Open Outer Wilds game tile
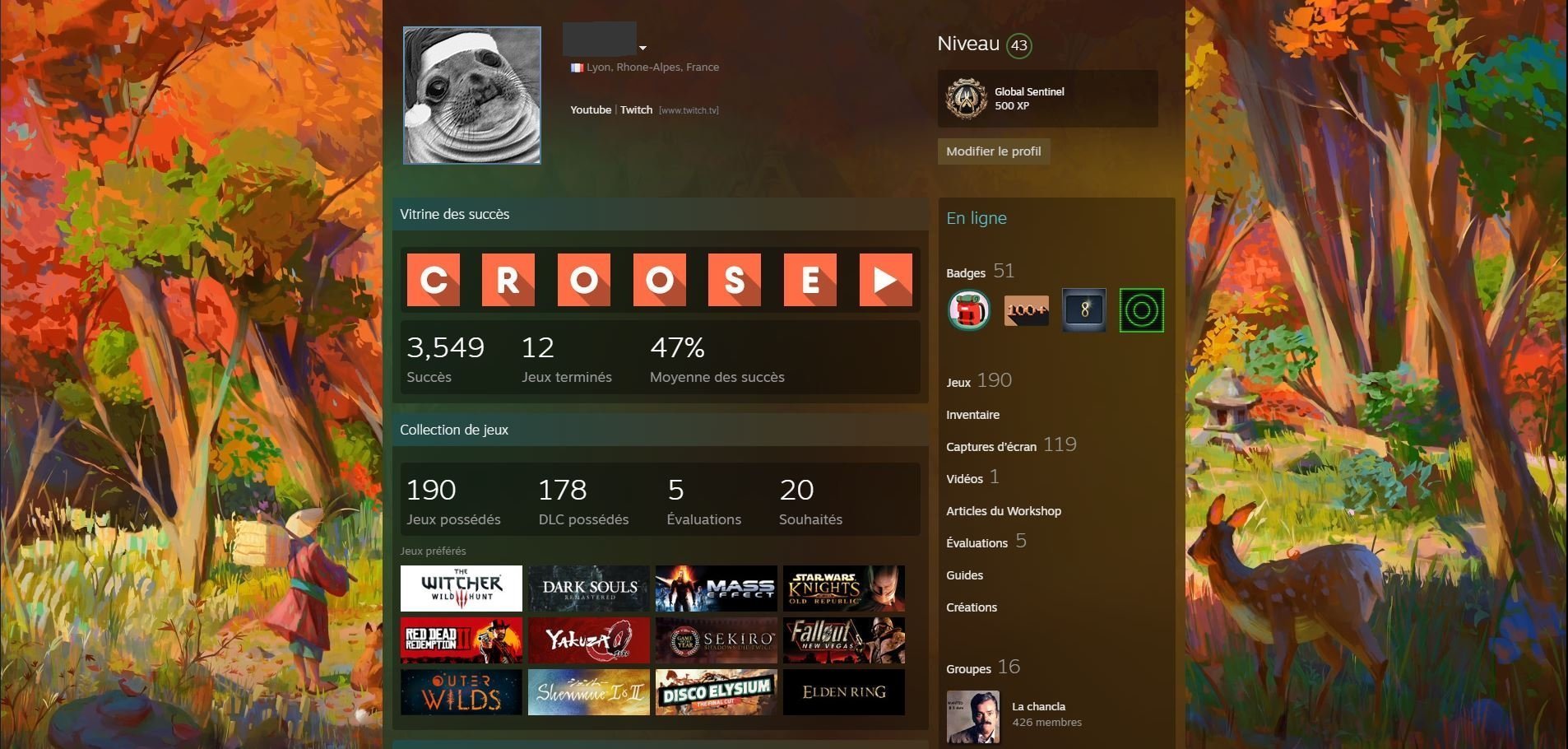 pos(462,692)
